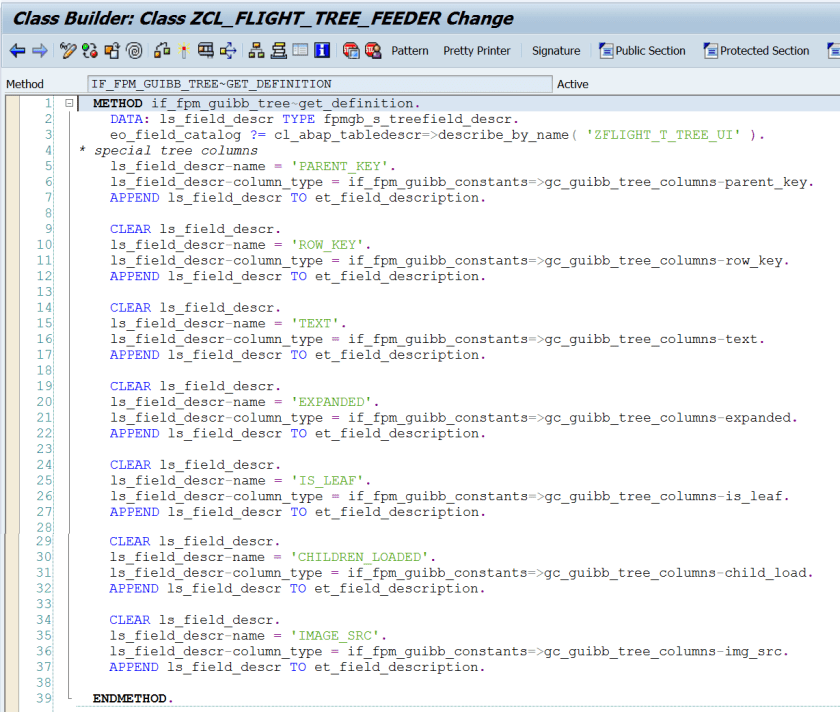Click the Active/Inactive switch icon
The width and height of the screenshot is (840, 712).
[90, 51]
